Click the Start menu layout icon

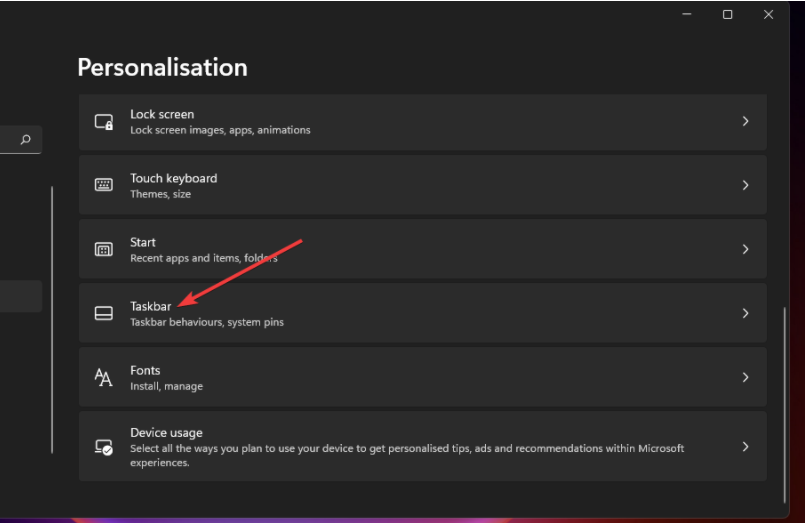coord(104,249)
